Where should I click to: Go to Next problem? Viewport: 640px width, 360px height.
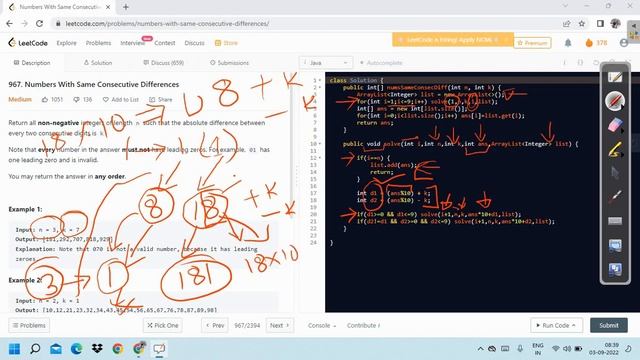point(280,325)
